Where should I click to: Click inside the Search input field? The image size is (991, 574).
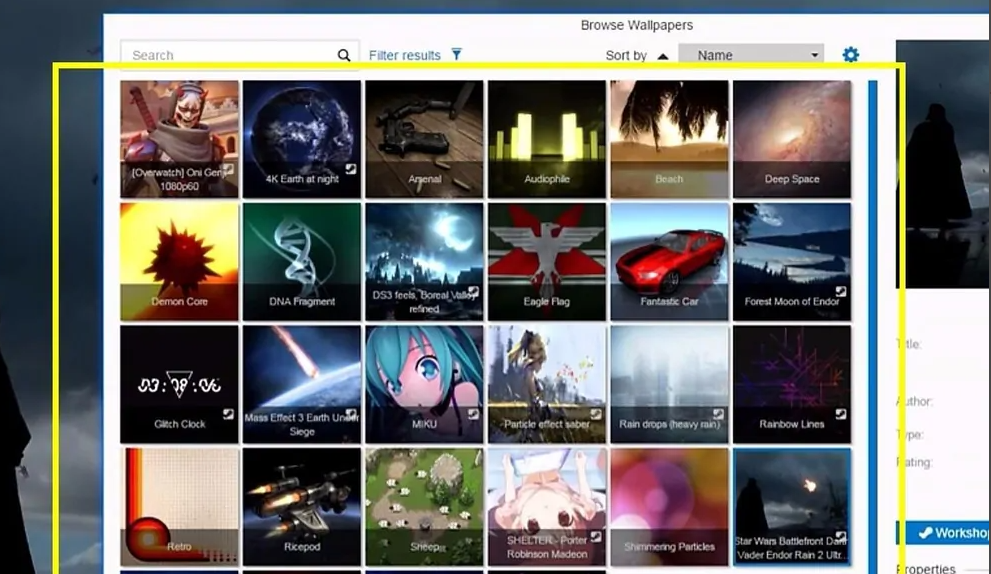[230, 56]
